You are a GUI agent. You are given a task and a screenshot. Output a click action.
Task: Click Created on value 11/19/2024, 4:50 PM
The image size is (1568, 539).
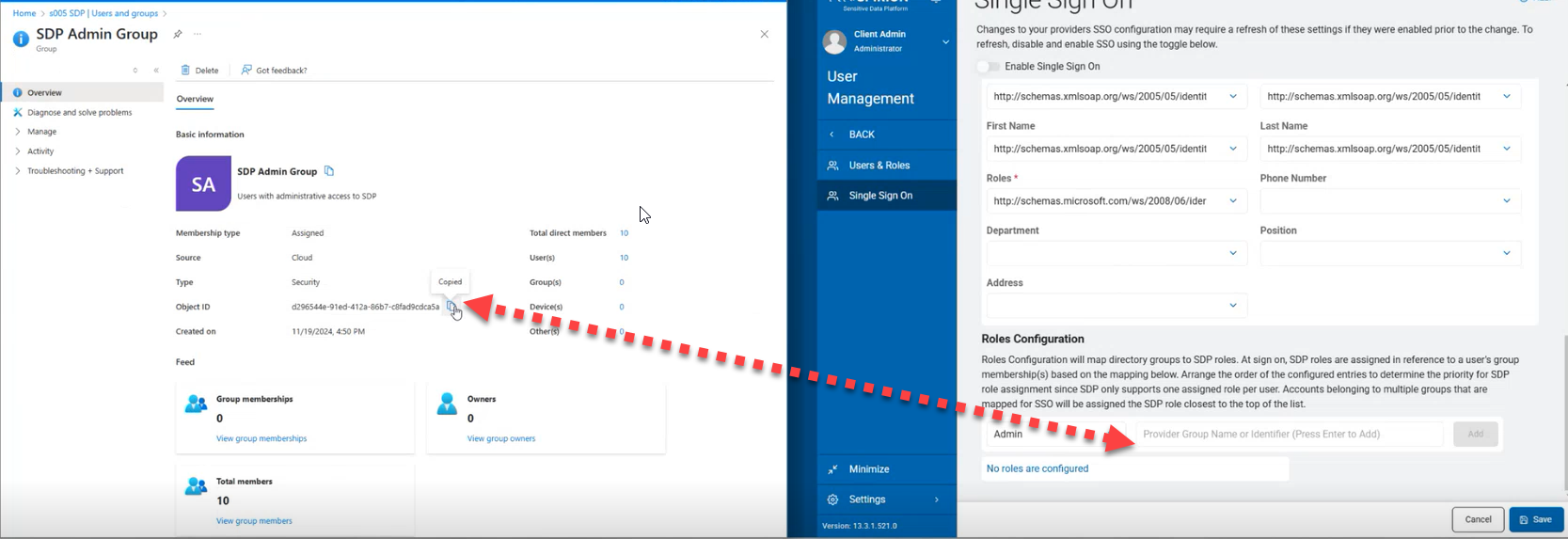[x=328, y=331]
